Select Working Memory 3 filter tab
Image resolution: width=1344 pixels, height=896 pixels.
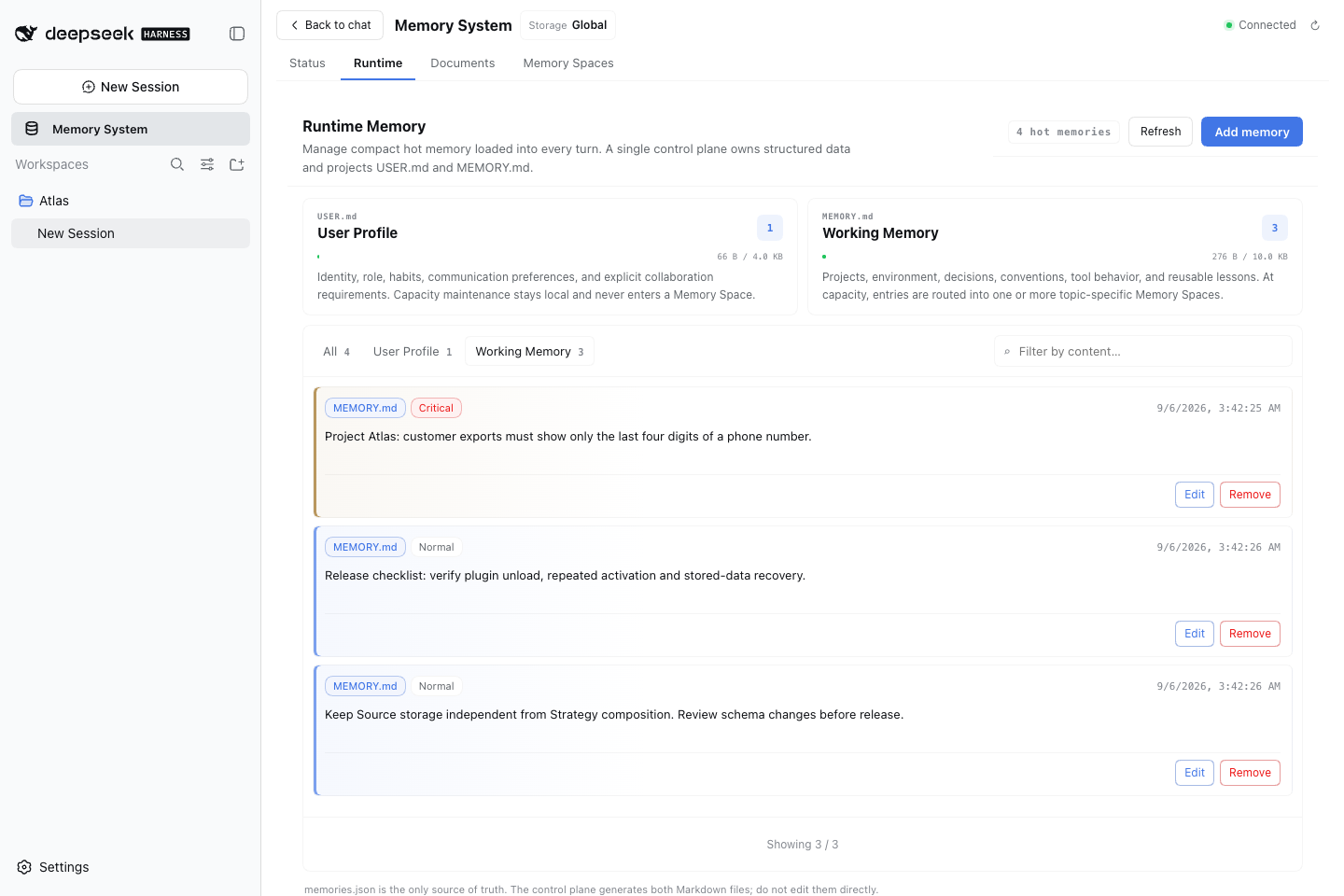(529, 352)
